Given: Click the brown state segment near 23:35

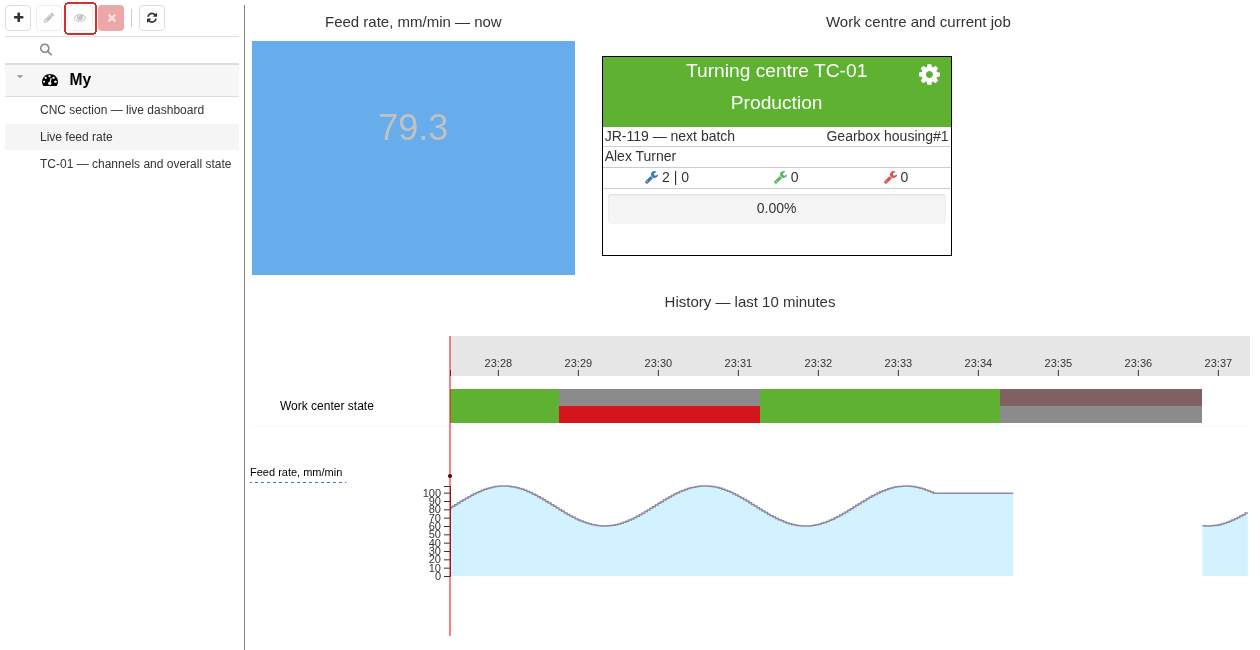Looking at the screenshot, I should pyautogui.click(x=1101, y=397).
